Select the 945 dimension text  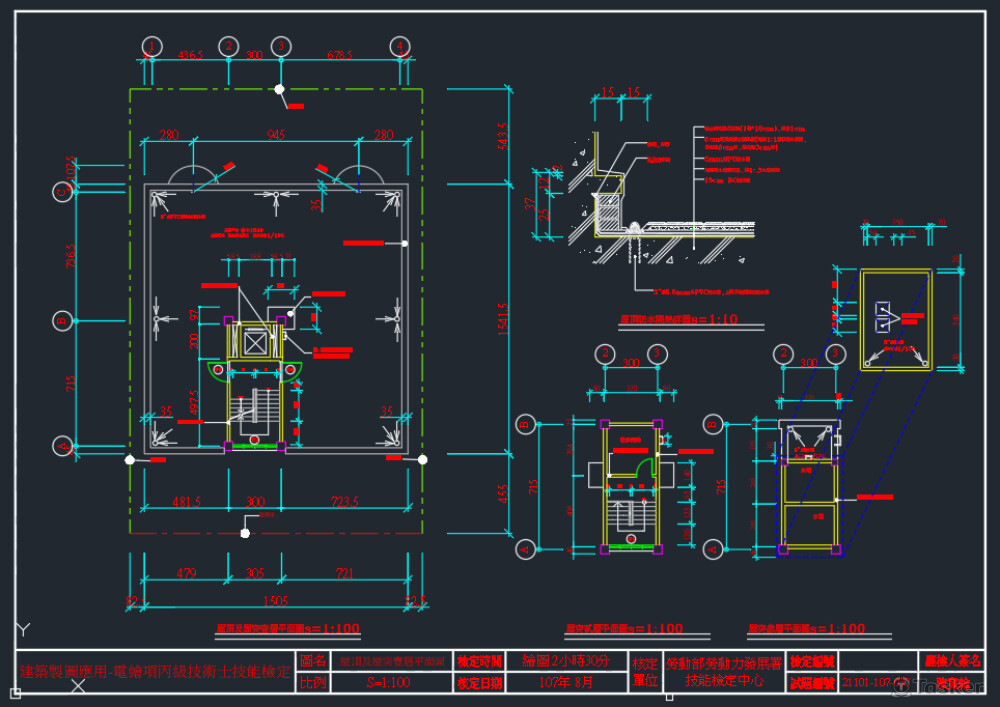(x=275, y=135)
